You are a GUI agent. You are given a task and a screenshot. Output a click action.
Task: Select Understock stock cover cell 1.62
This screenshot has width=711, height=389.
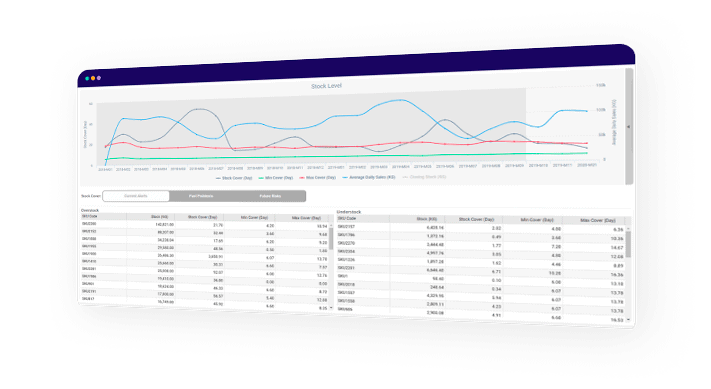497,263
